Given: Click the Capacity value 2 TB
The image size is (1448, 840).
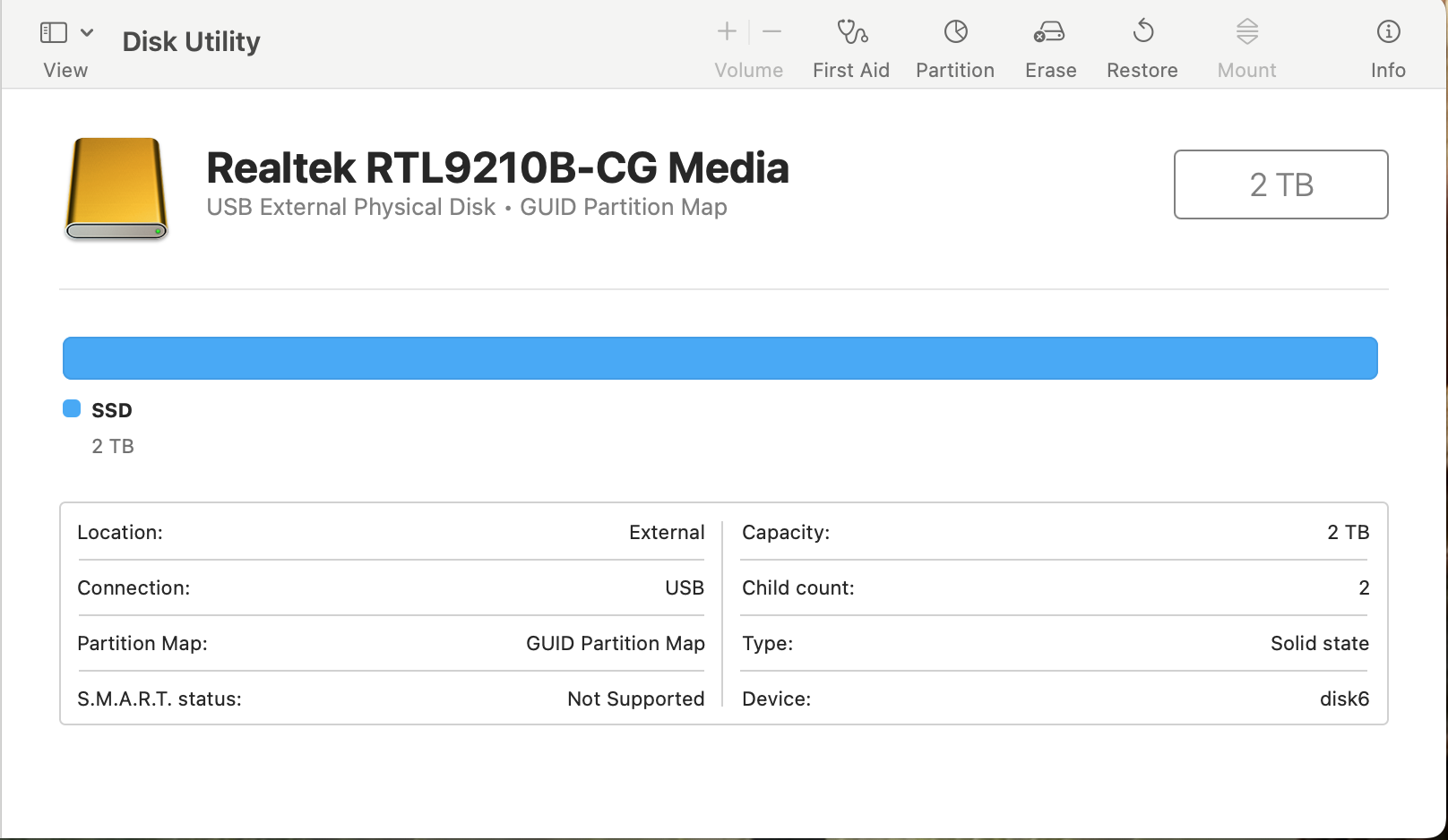Looking at the screenshot, I should (x=1348, y=532).
